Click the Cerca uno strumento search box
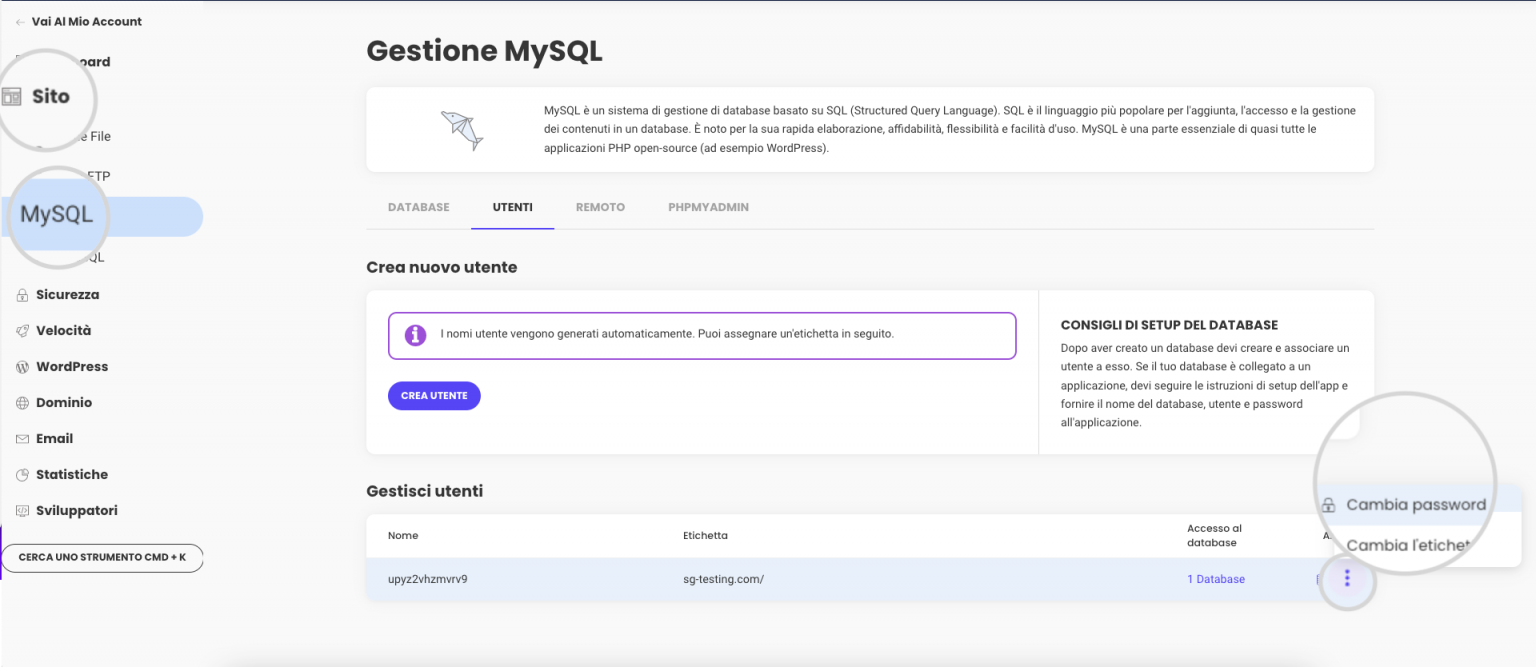 click(x=102, y=557)
